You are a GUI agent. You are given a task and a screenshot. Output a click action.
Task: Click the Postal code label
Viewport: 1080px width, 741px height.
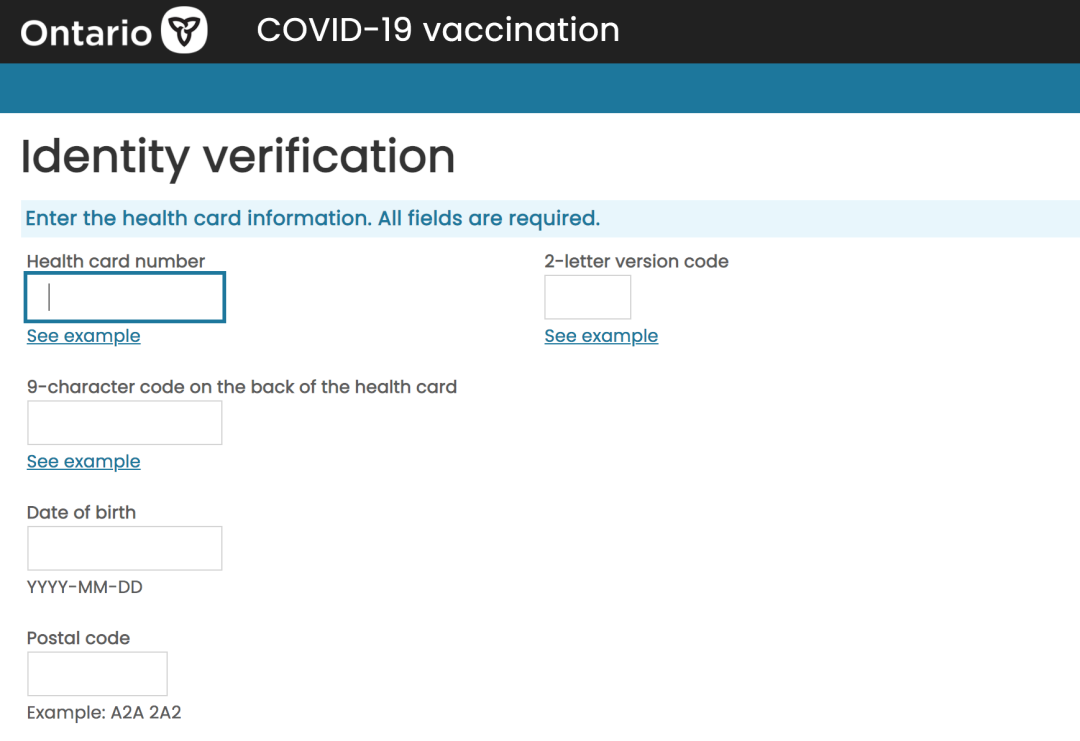click(78, 638)
